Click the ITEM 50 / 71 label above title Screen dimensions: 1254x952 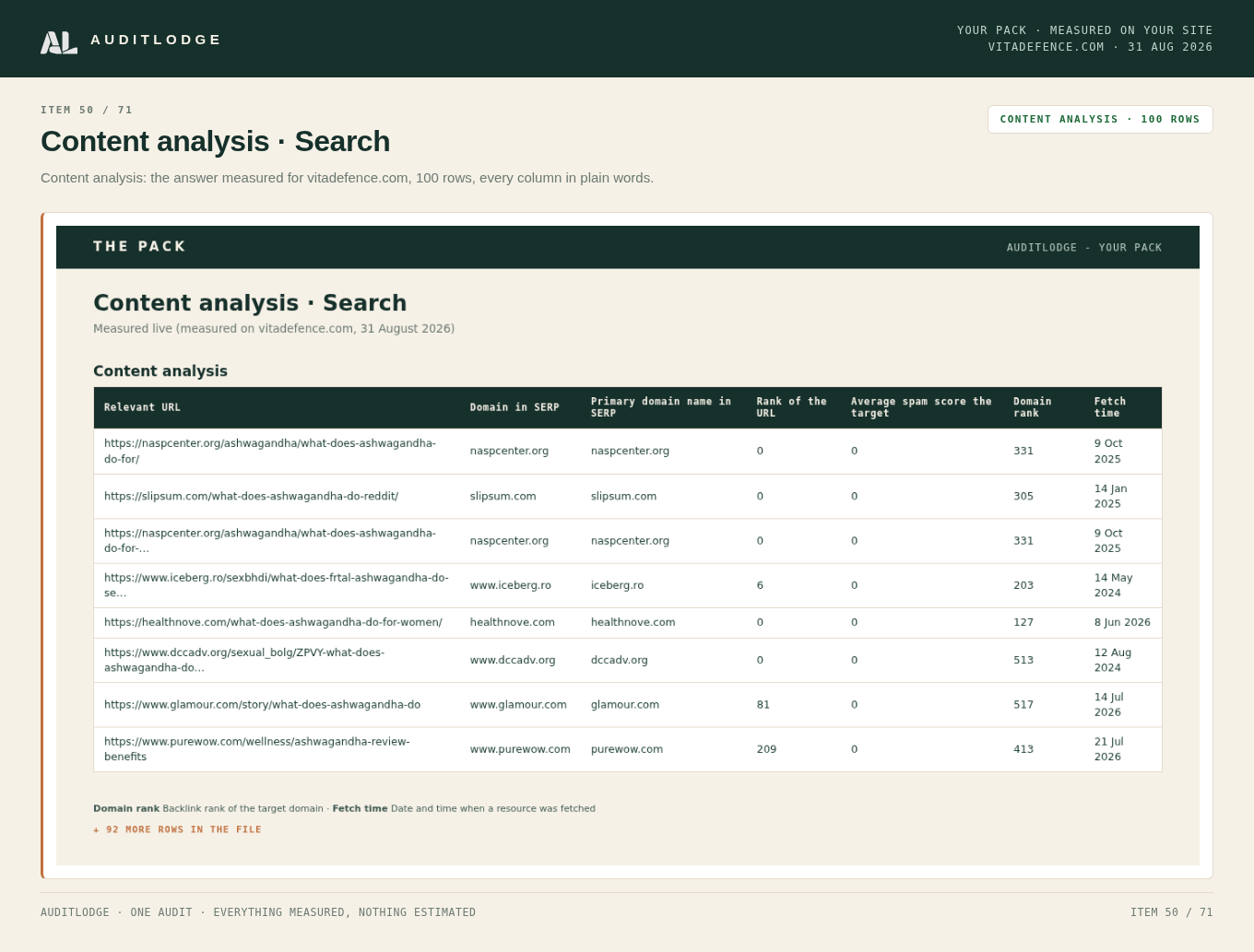pos(87,110)
